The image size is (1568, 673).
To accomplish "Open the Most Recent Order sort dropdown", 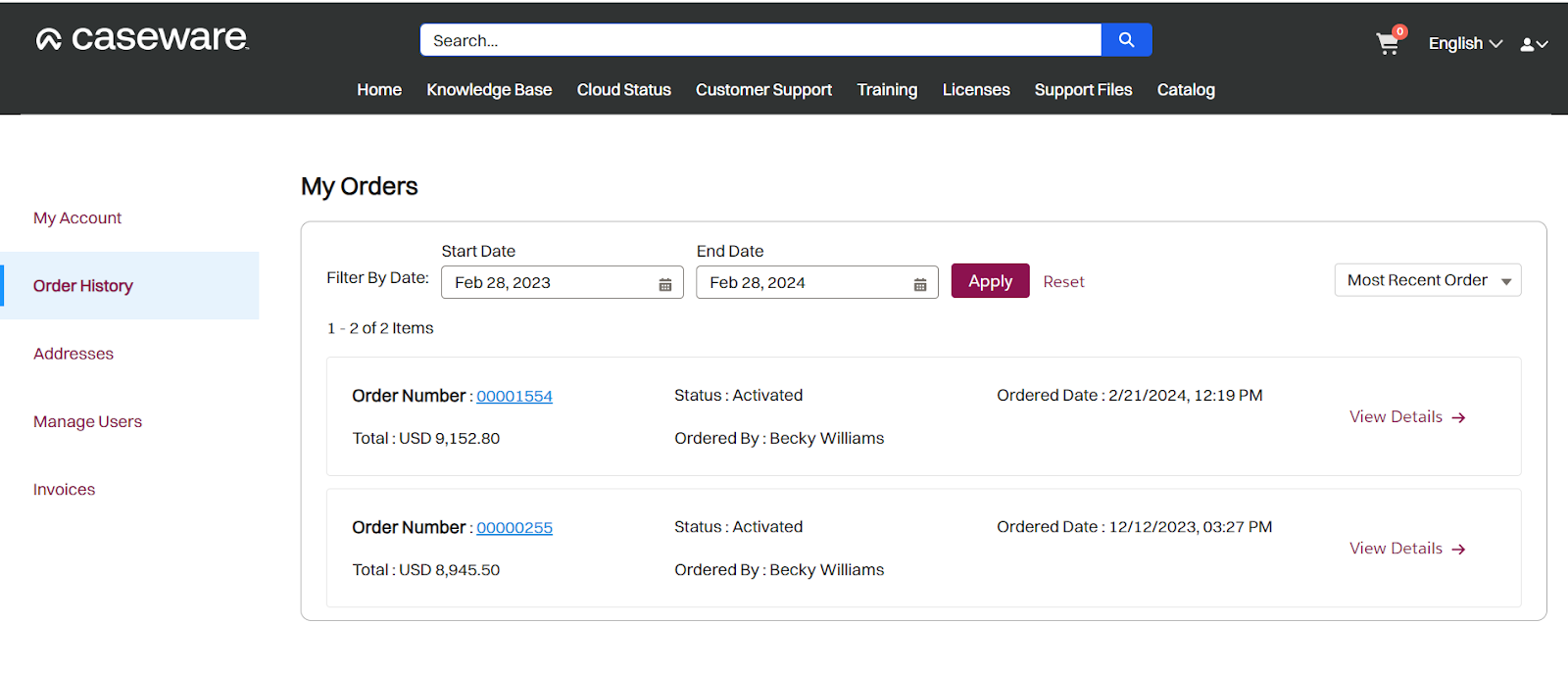I will [1427, 281].
